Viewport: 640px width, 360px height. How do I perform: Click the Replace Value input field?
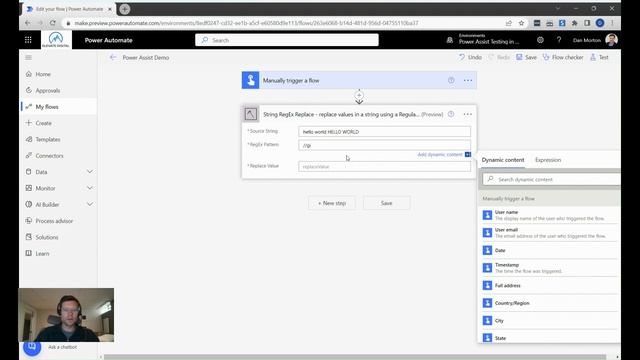(x=384, y=167)
